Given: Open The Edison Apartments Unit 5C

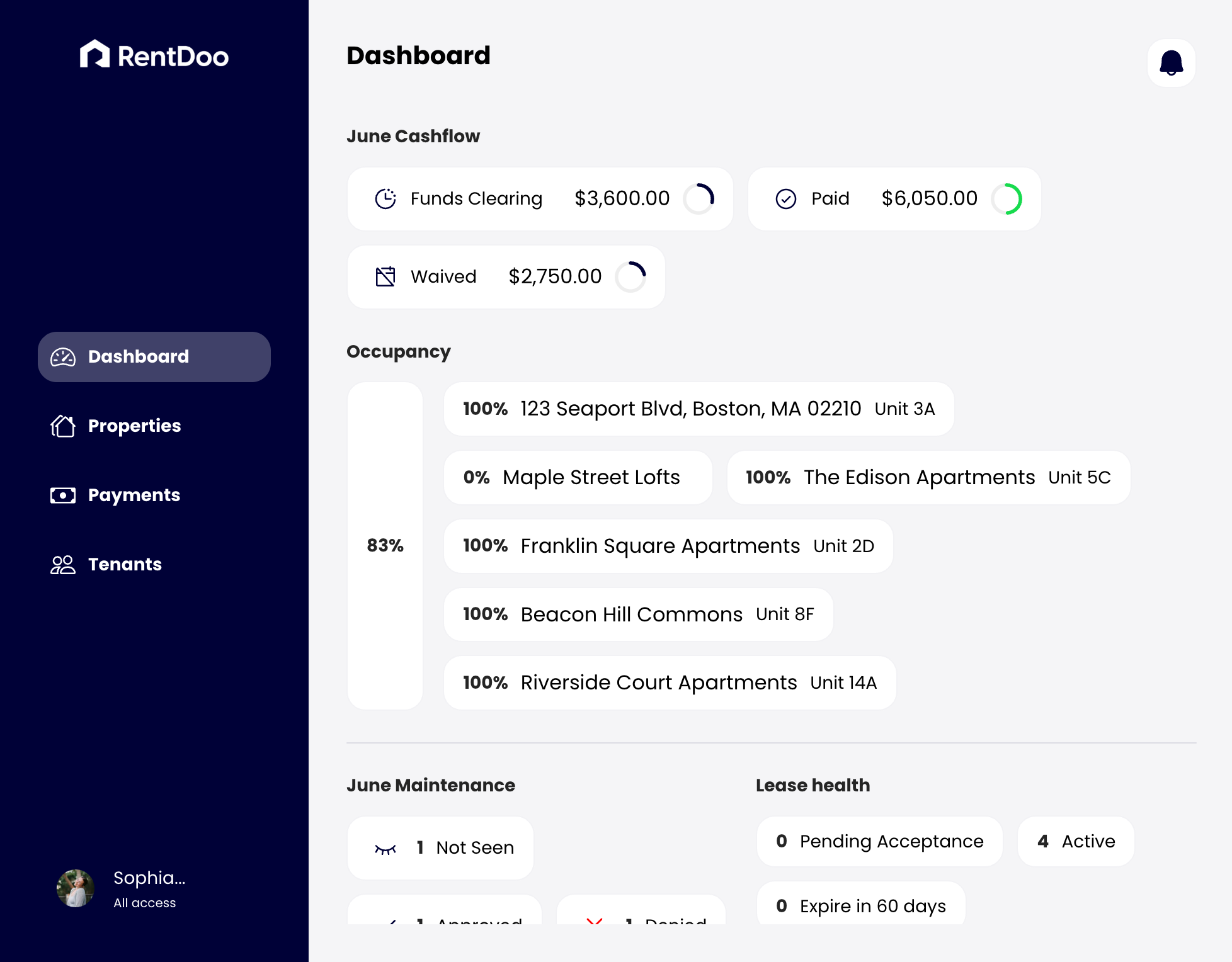Looking at the screenshot, I should click(929, 478).
